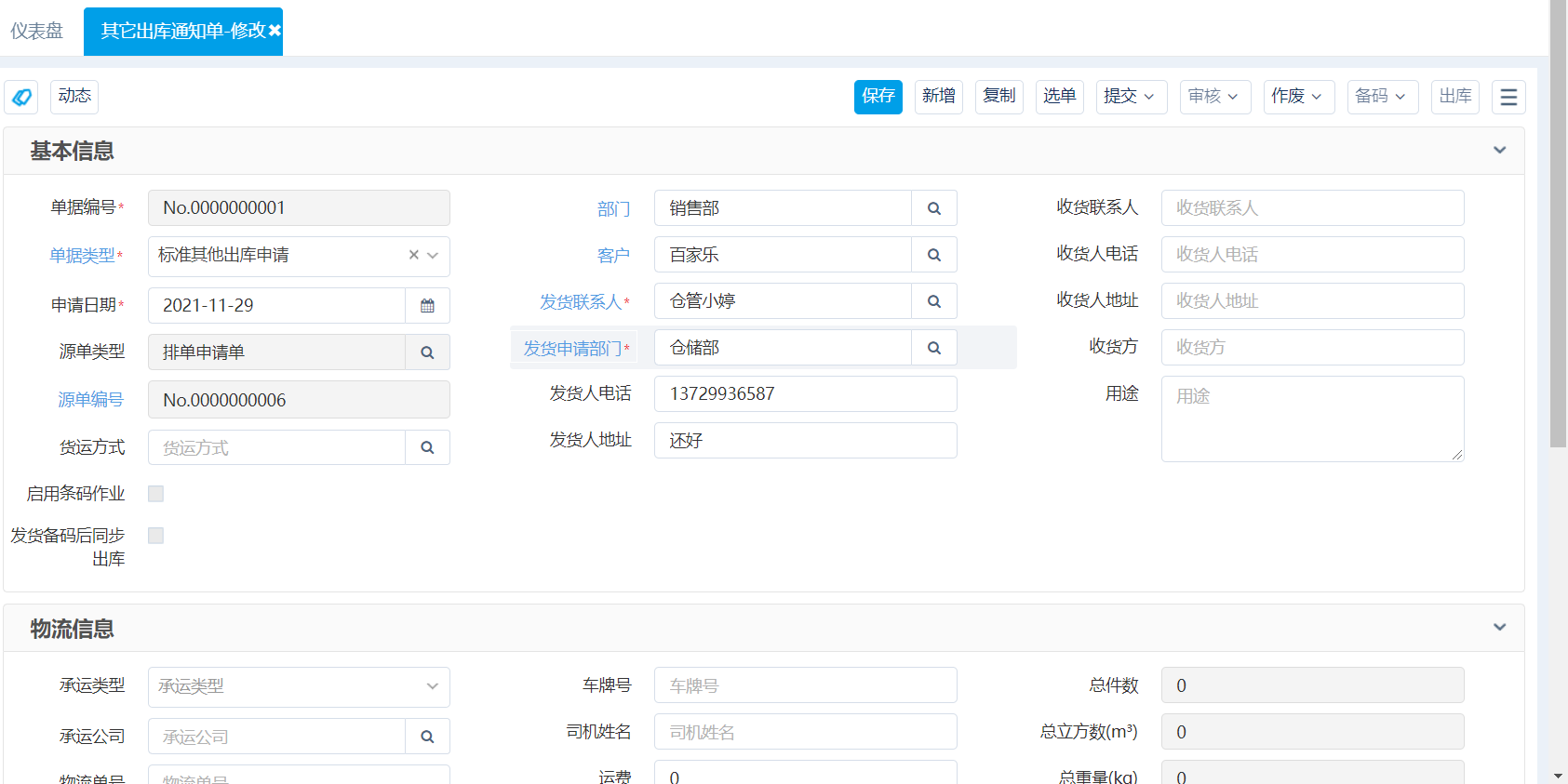Click the 客户 field showing 百家乐
This screenshot has width=1568, height=784.
coord(784,255)
